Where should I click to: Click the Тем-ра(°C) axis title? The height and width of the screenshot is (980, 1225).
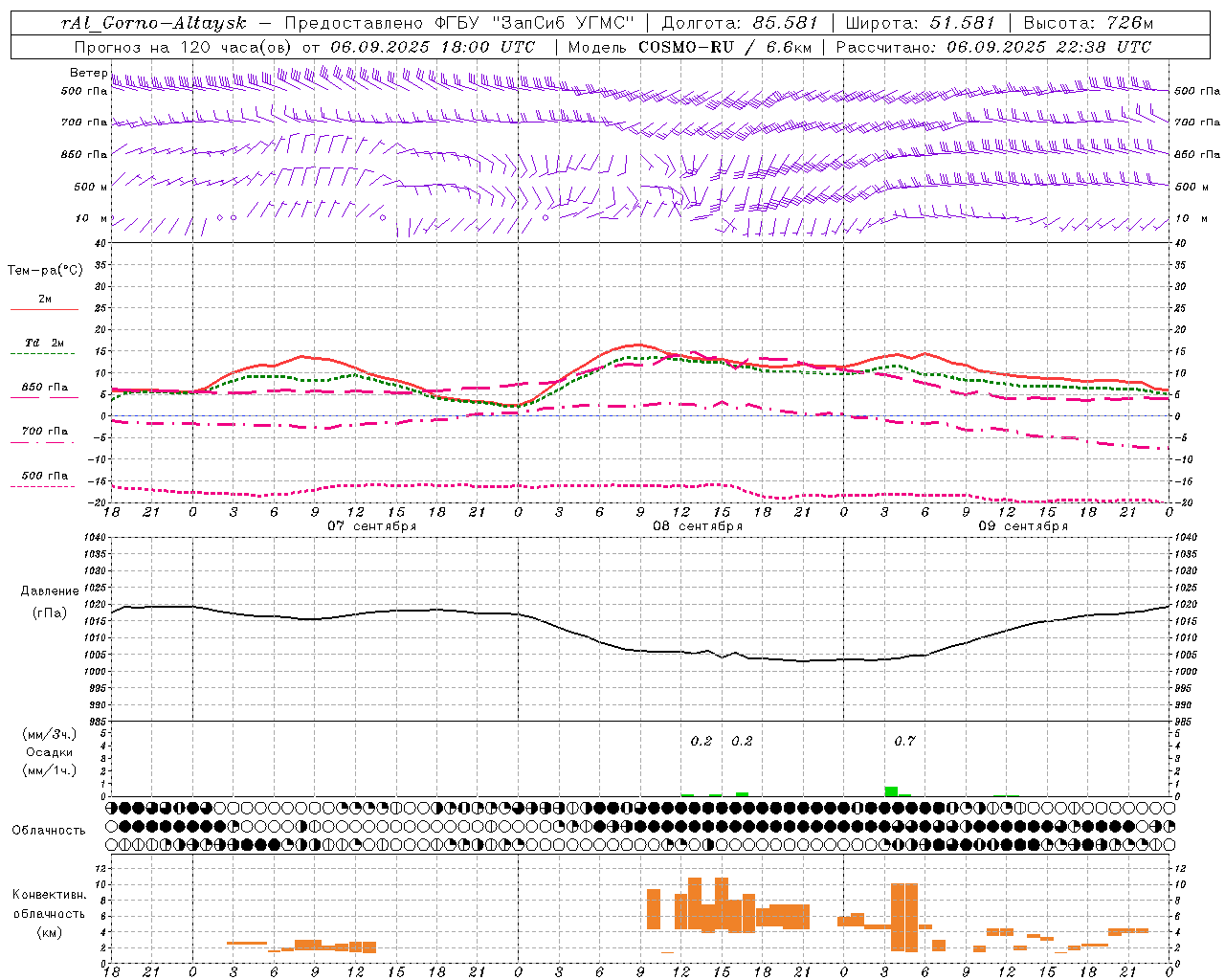click(45, 271)
